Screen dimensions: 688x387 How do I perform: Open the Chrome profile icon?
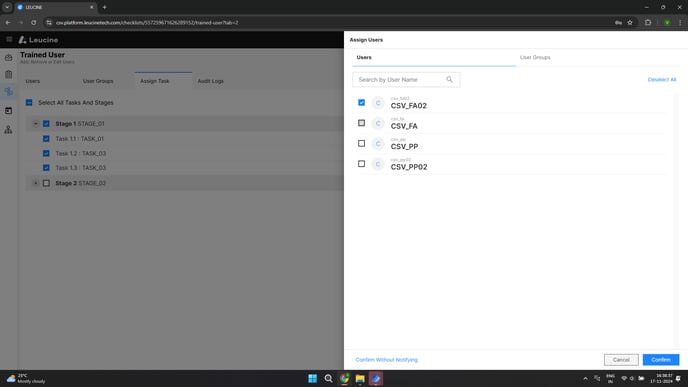click(x=667, y=22)
